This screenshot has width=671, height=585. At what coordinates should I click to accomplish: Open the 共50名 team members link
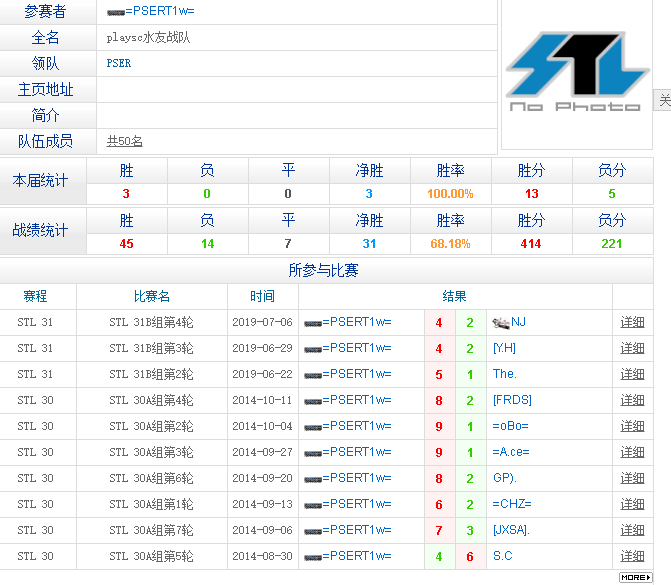(x=125, y=141)
